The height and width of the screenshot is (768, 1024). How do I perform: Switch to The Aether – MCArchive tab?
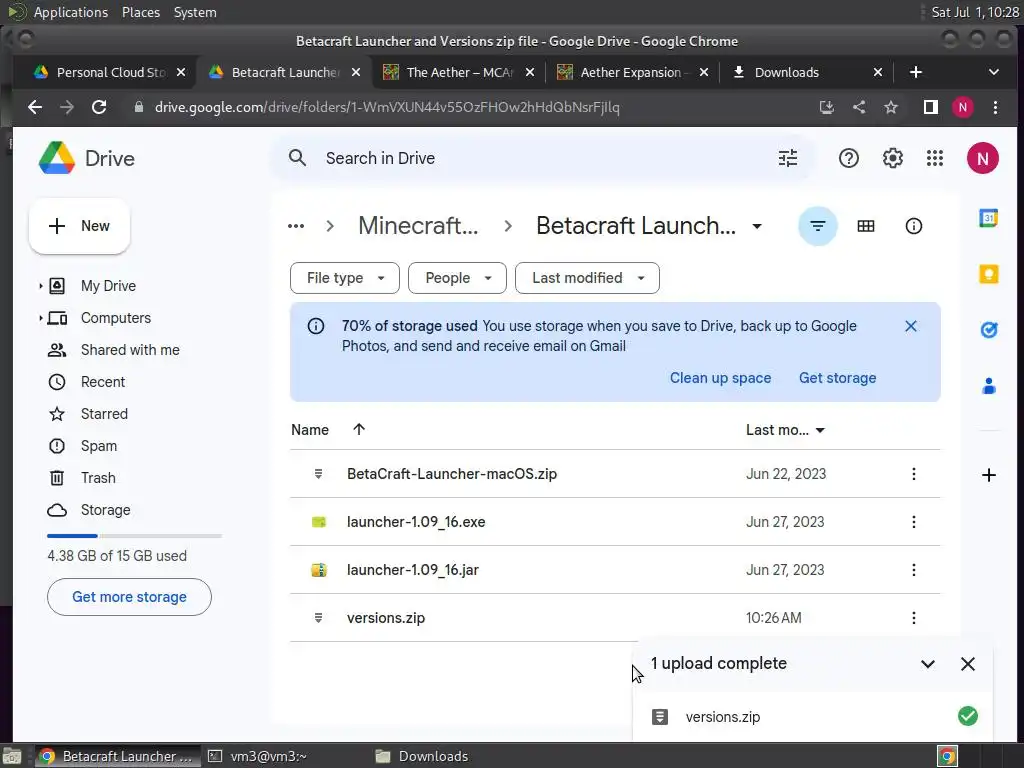click(459, 72)
